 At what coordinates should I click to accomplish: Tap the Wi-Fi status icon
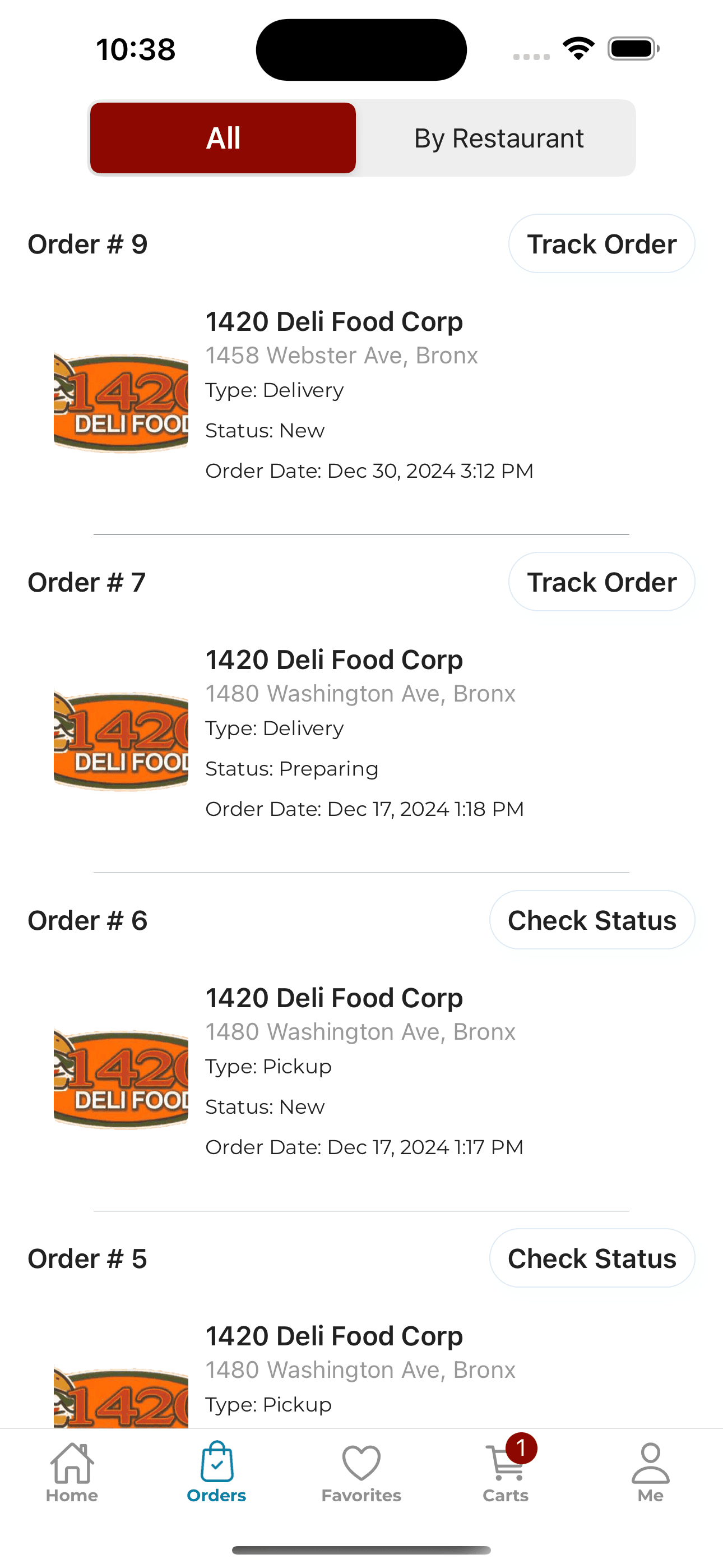pos(579,49)
